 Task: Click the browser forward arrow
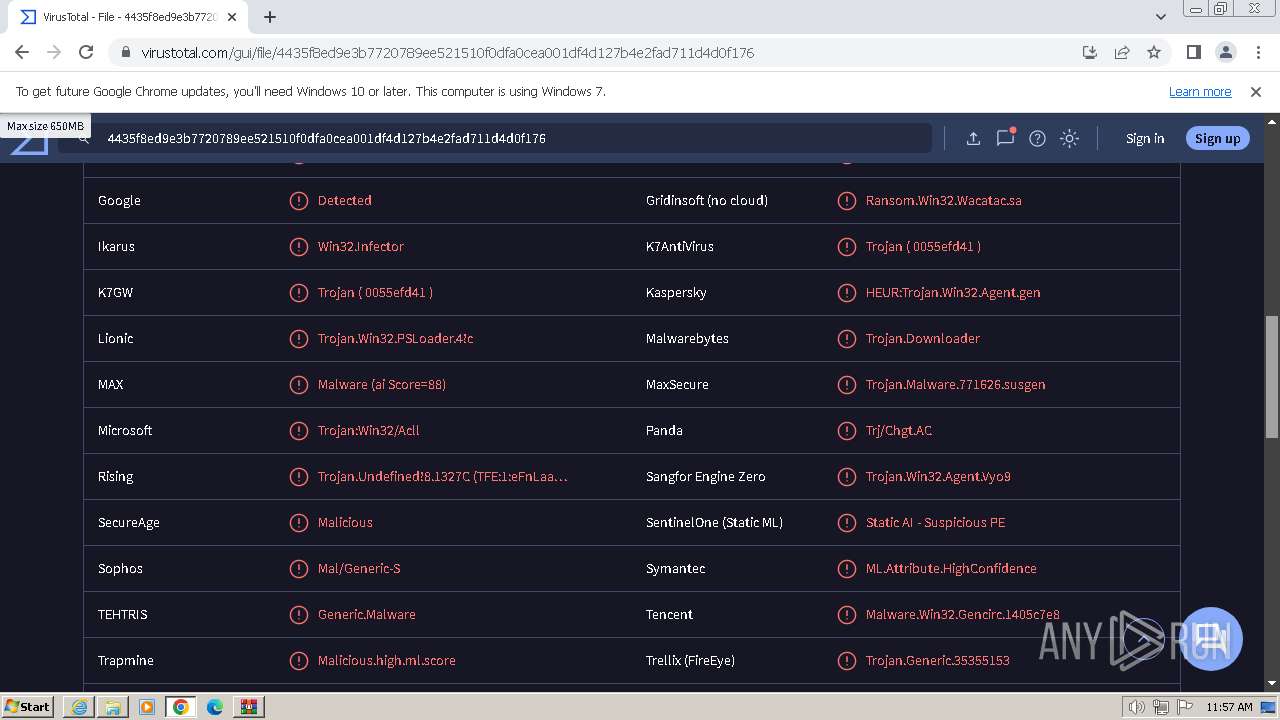point(54,52)
